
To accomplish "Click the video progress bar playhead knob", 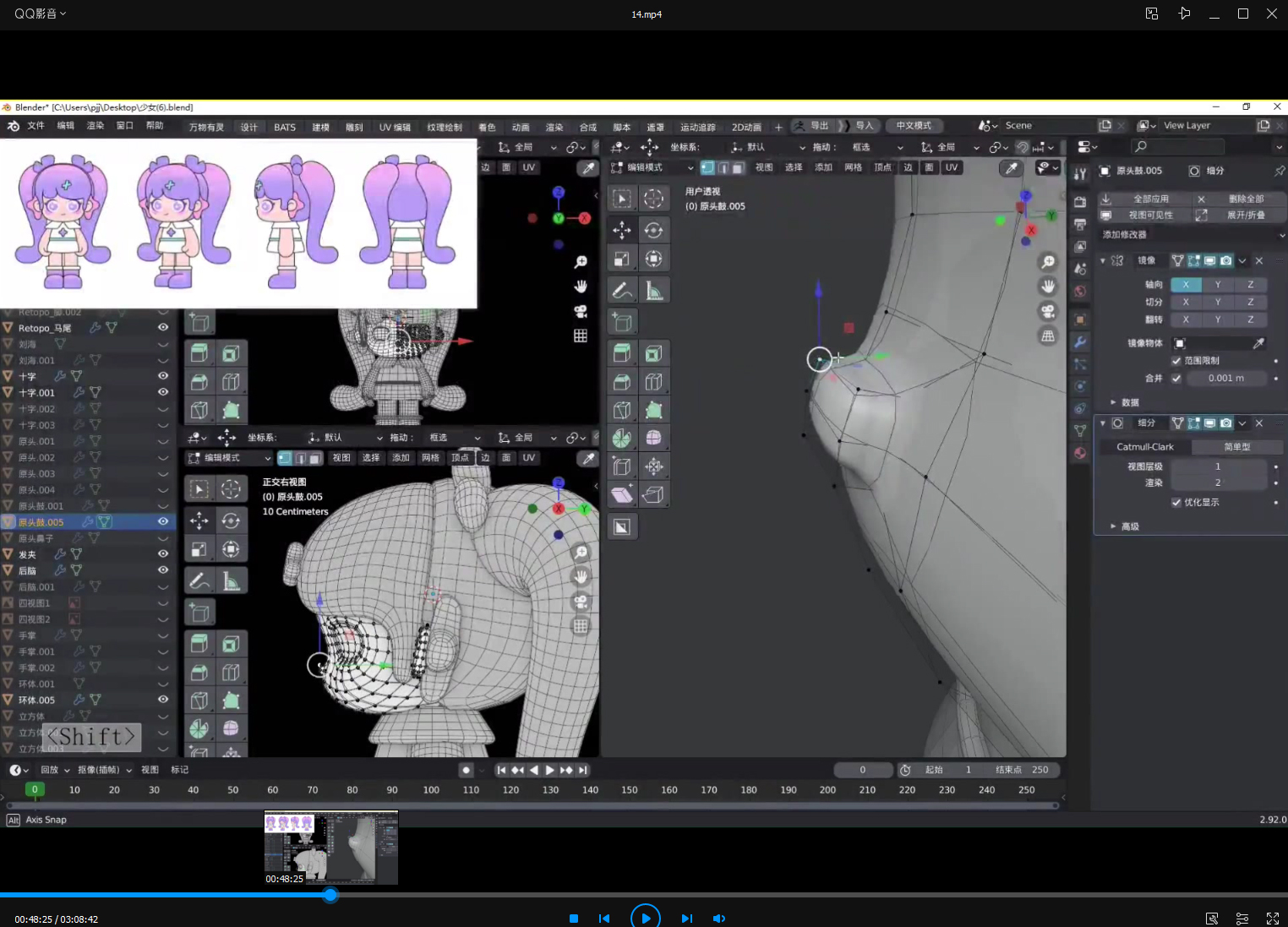I will click(x=330, y=895).
